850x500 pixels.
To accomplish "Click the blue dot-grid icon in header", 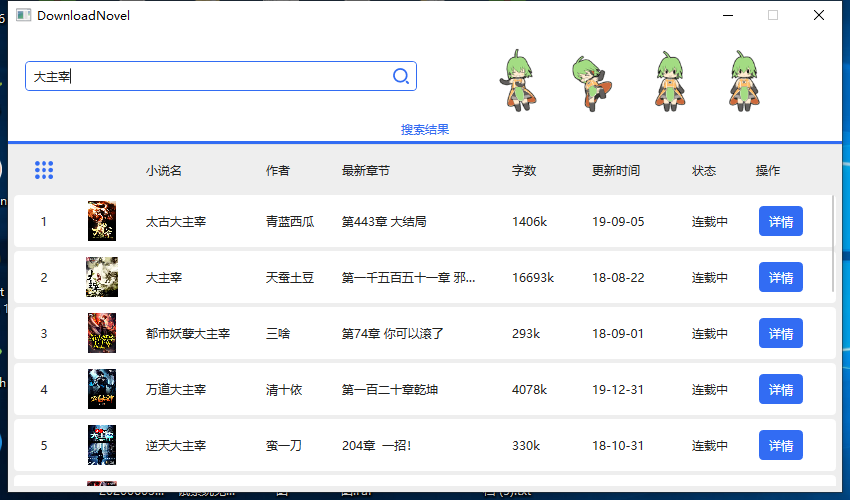I will click(x=44, y=170).
